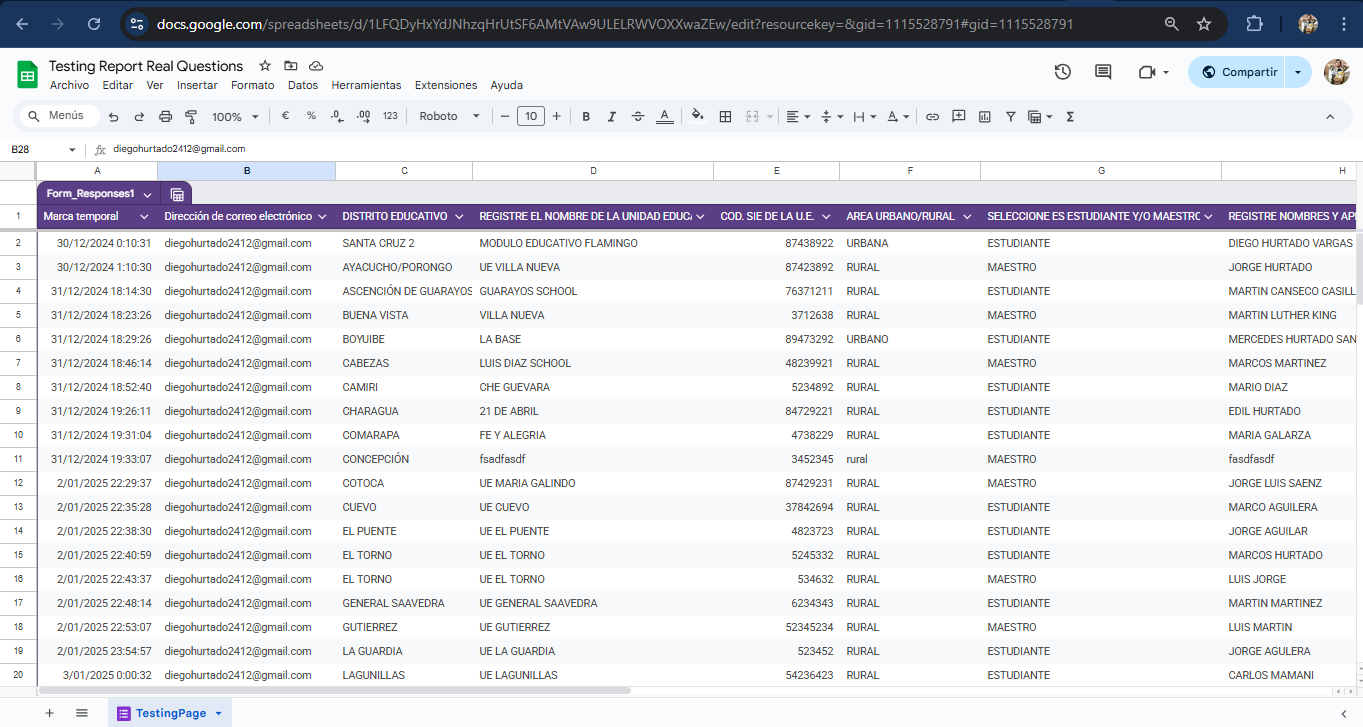Apply euro currency format

285,116
